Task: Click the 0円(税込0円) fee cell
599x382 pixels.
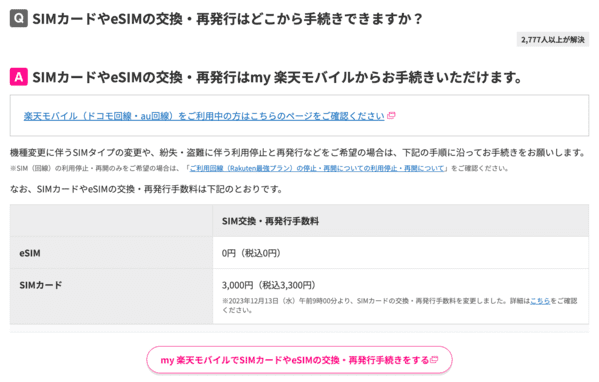Action: tap(251, 253)
